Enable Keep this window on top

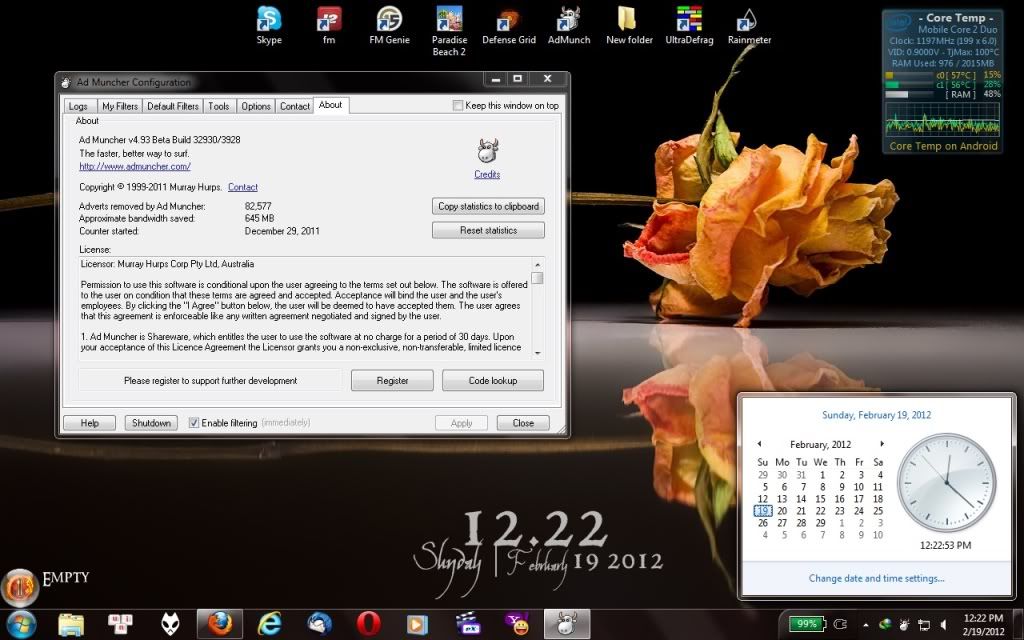458,105
